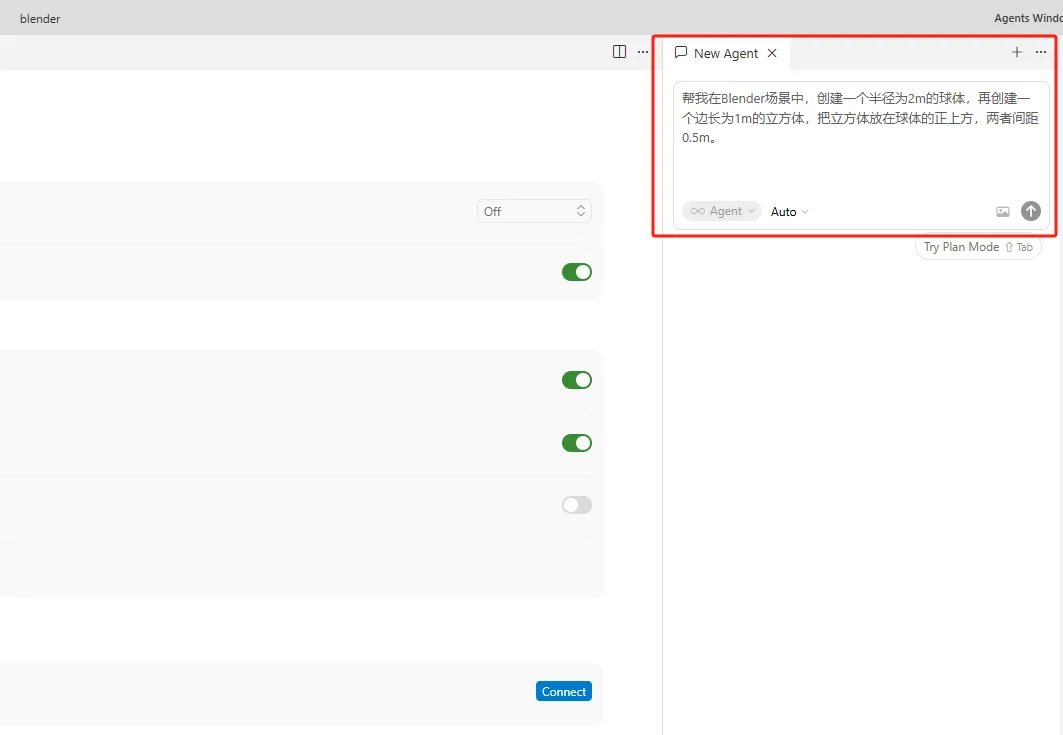Enable the grey switched-off toggle
This screenshot has height=735, width=1063.
(x=577, y=505)
